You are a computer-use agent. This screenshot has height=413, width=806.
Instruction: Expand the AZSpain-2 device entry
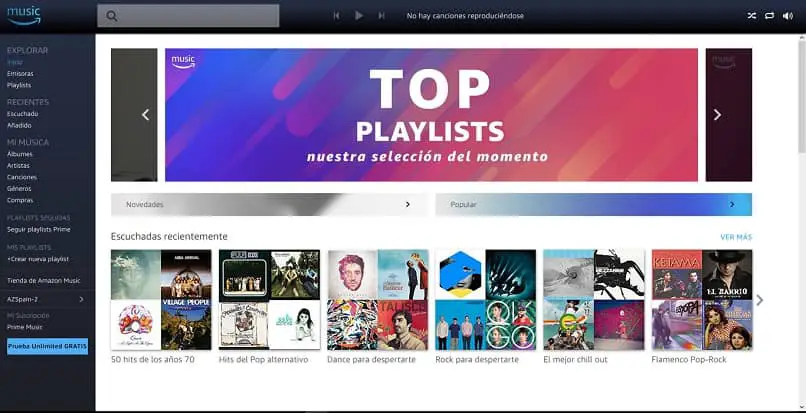pyautogui.click(x=46, y=299)
